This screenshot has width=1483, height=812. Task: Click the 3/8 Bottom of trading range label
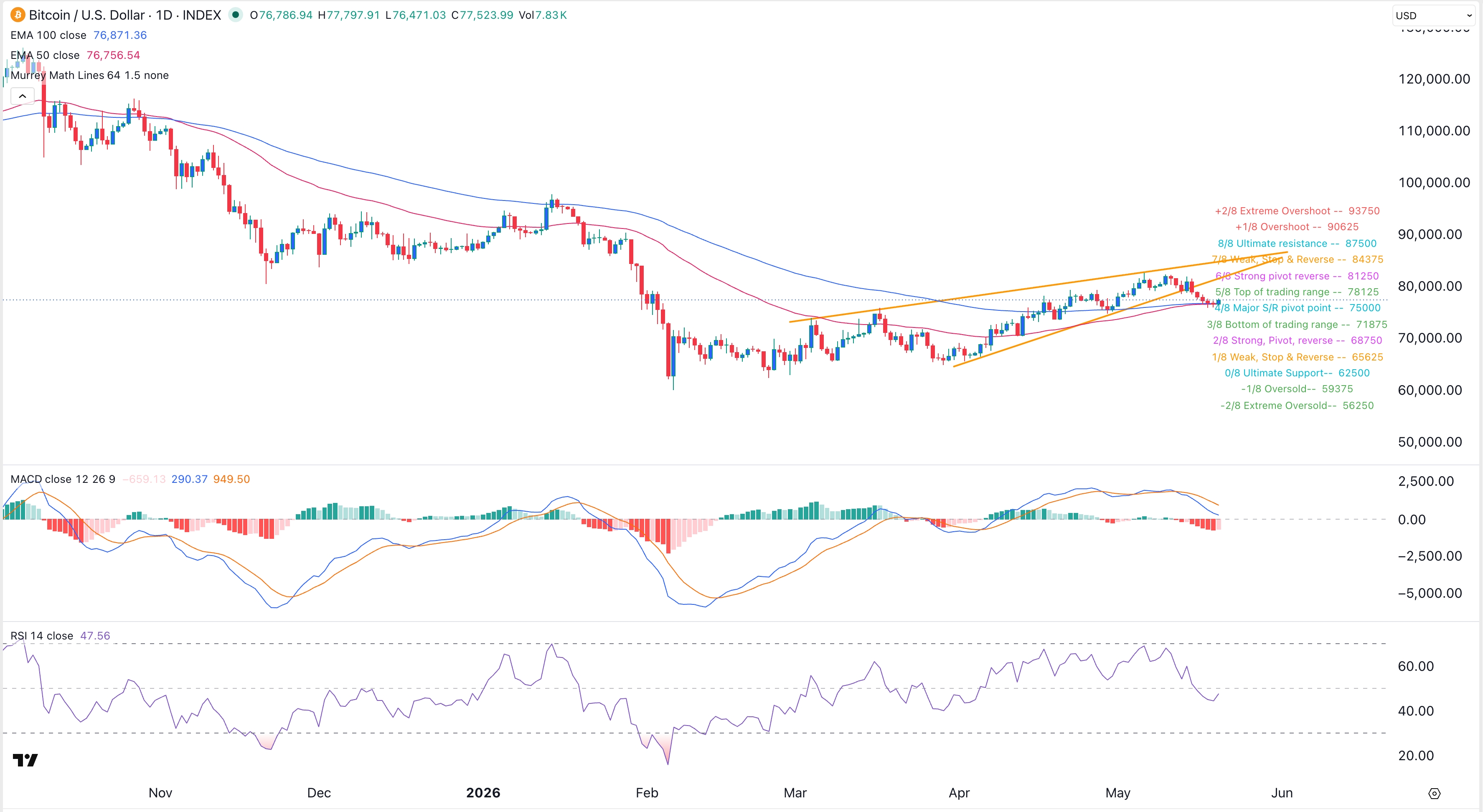[x=1297, y=325]
